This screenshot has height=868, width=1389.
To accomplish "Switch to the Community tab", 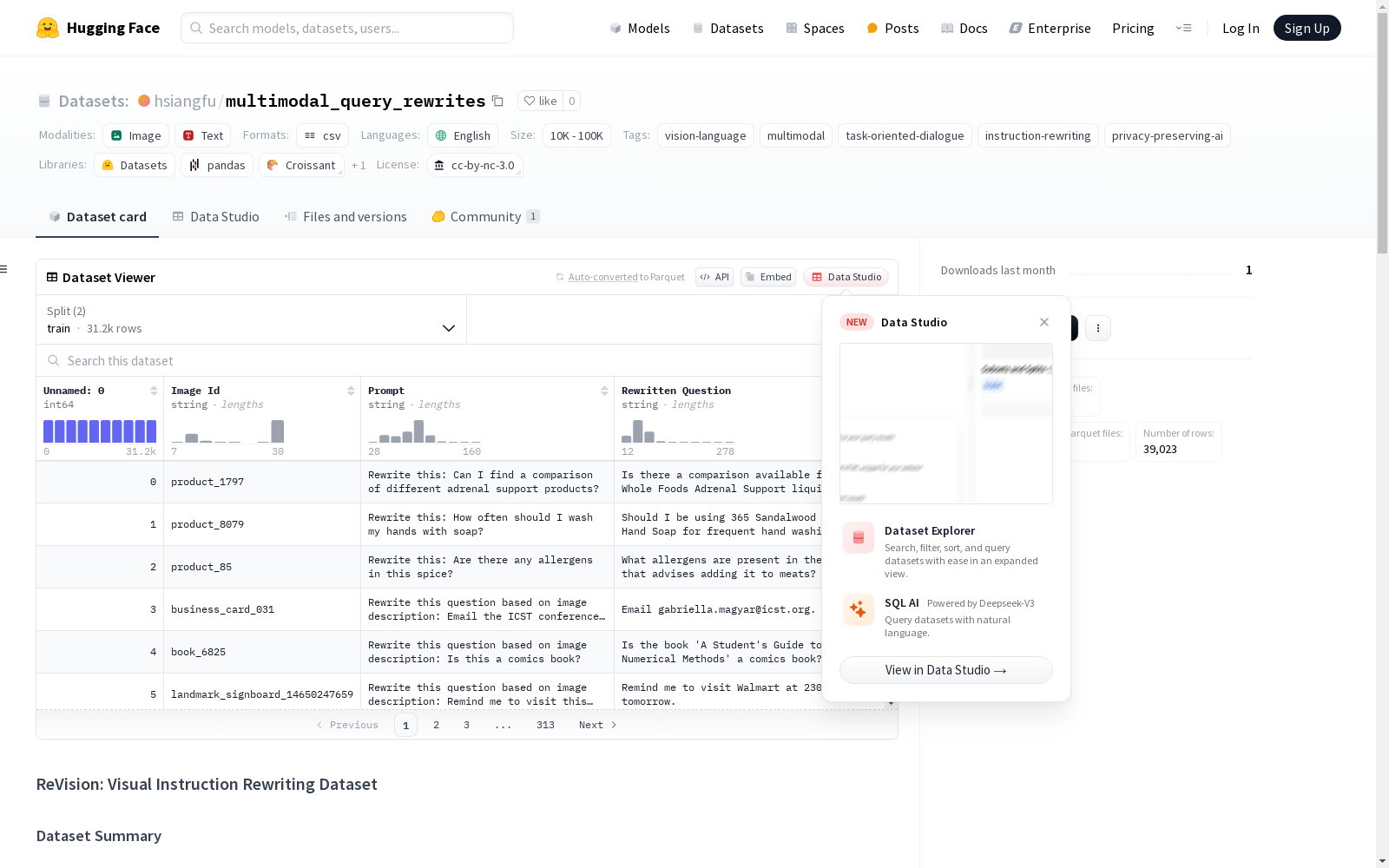I will pyautogui.click(x=485, y=217).
